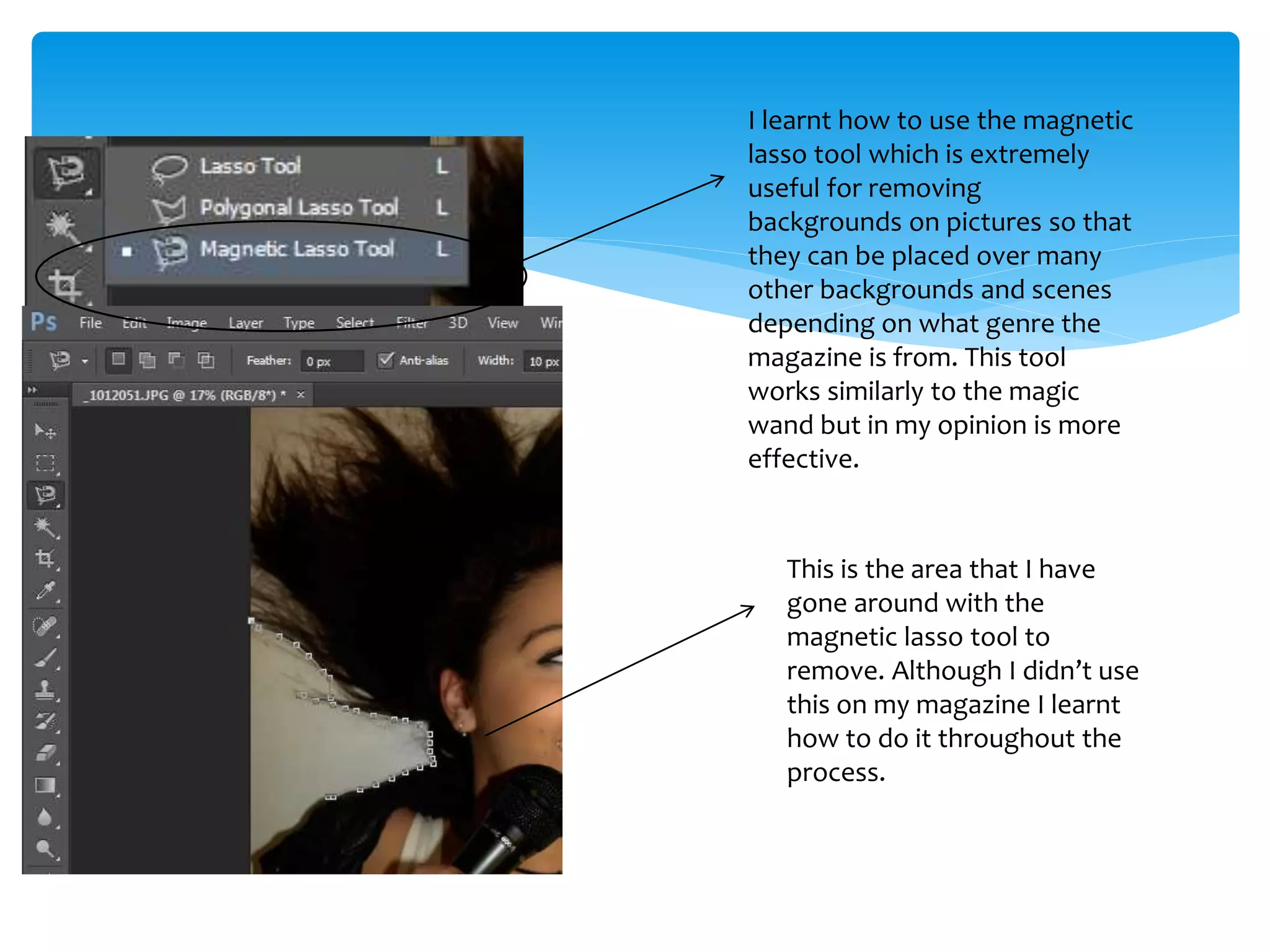Choose Polygonal Lasso Tool from flyout

tap(285, 208)
